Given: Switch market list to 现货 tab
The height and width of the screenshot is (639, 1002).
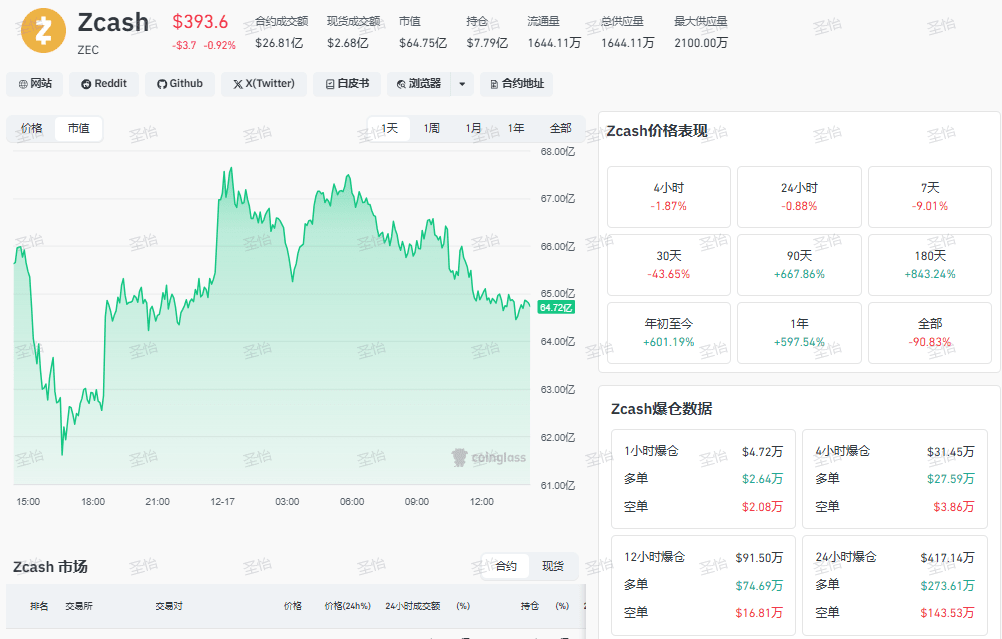Looking at the screenshot, I should point(553,566).
